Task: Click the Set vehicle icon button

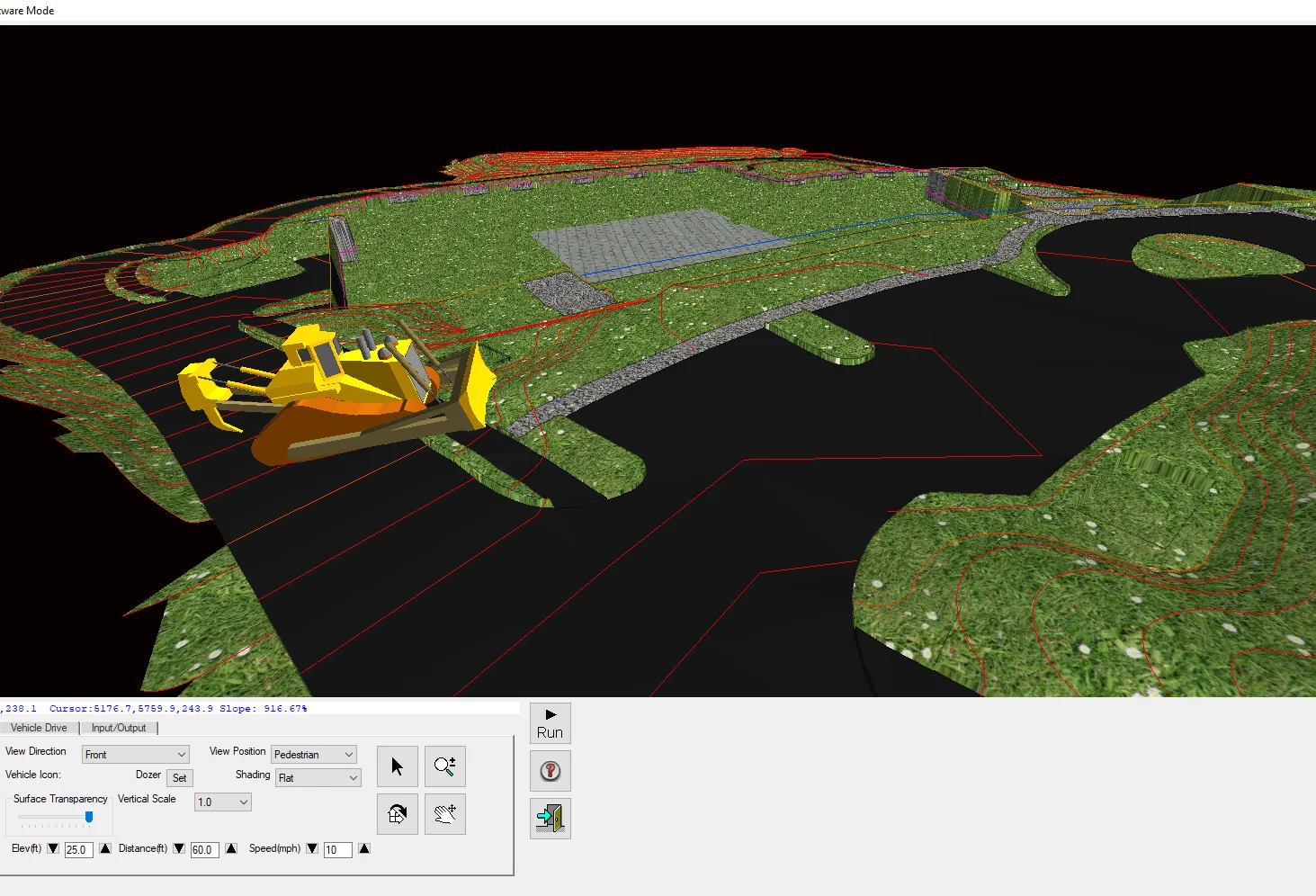Action: tap(180, 778)
